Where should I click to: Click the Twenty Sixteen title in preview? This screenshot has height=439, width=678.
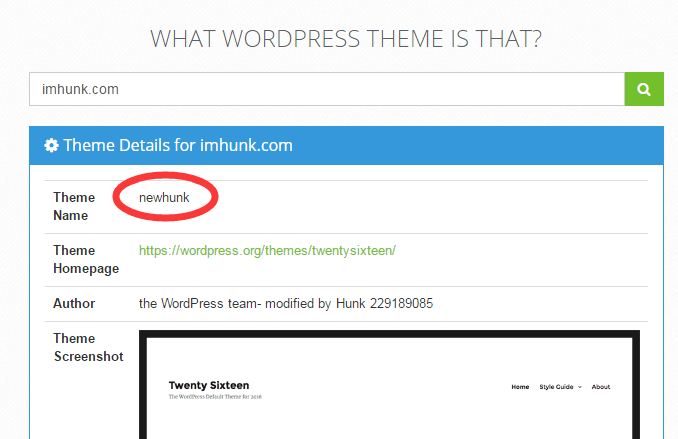coord(209,385)
